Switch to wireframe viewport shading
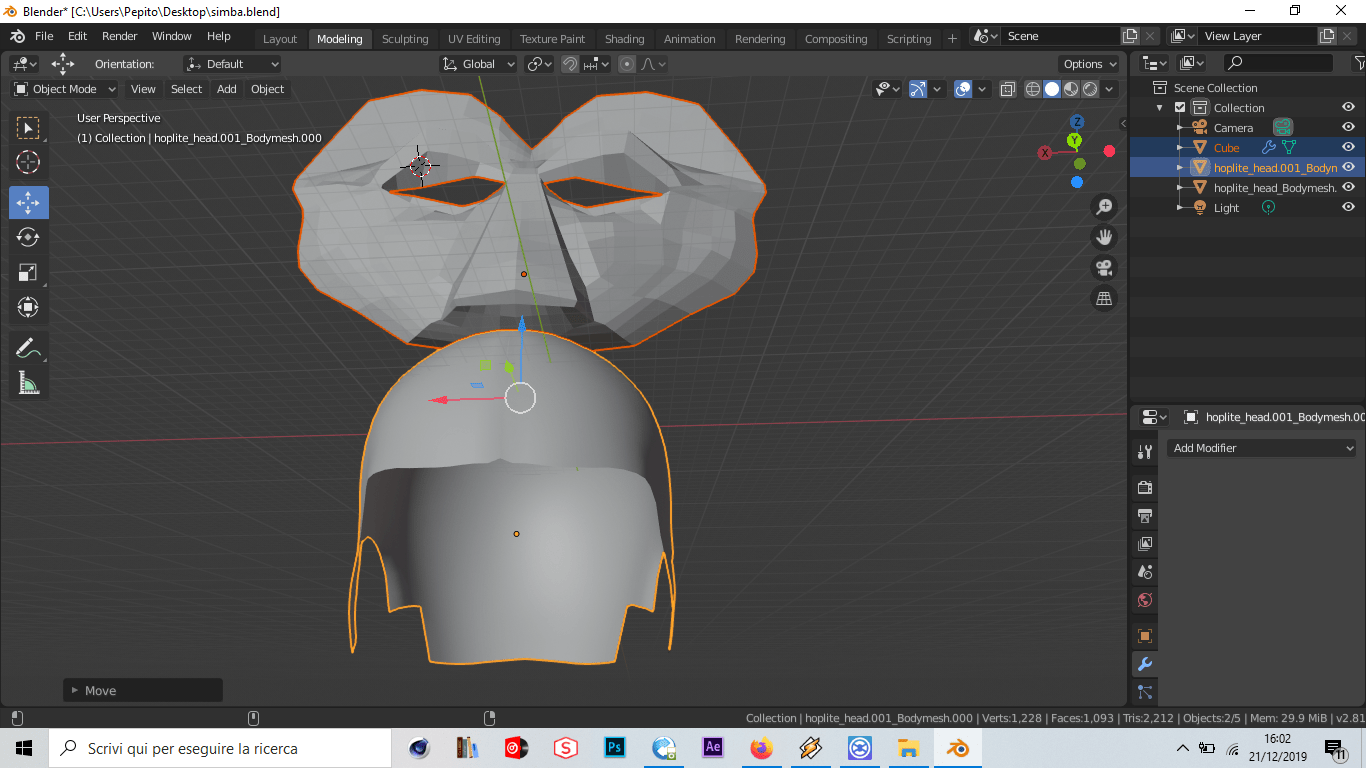 click(1033, 89)
